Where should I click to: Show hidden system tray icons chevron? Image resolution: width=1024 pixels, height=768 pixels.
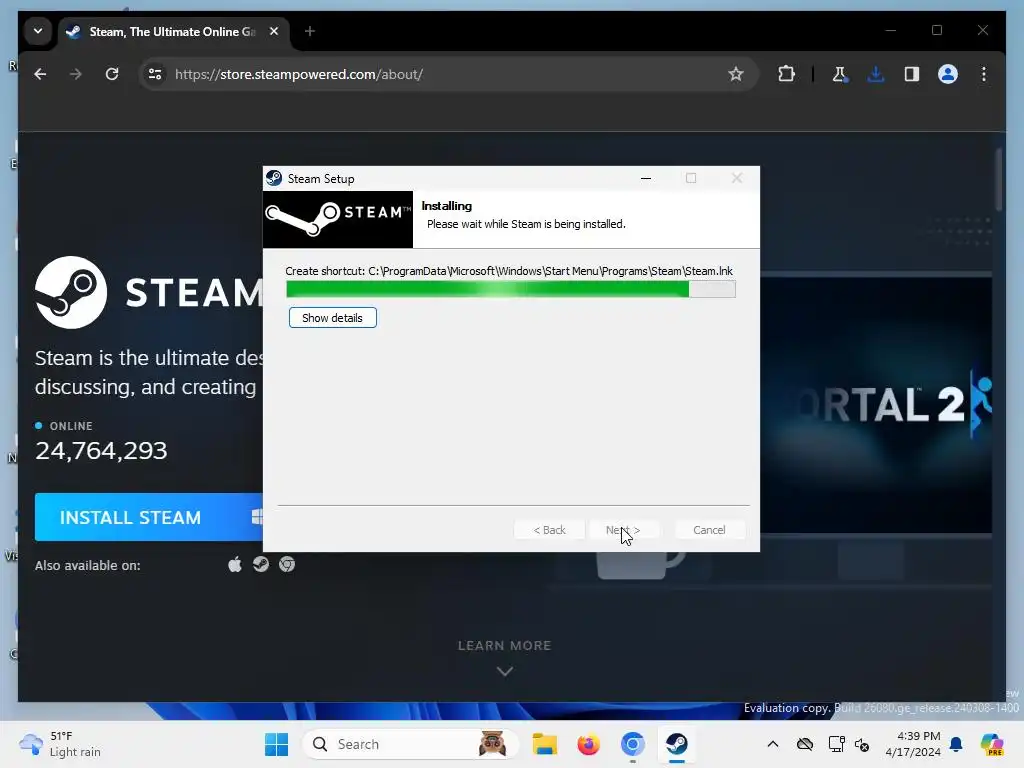pos(773,744)
